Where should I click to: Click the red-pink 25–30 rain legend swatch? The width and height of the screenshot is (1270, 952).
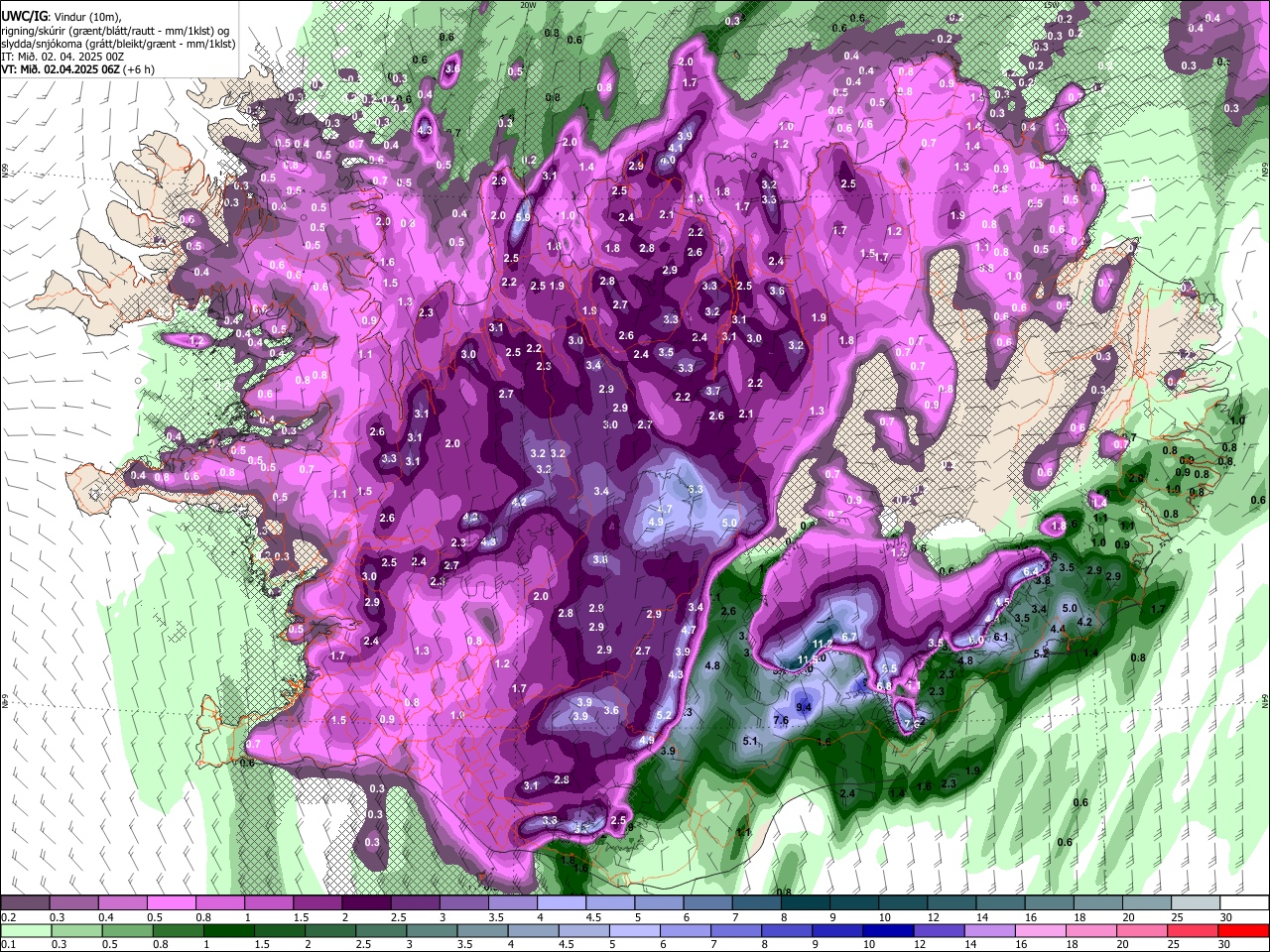(x=1191, y=931)
